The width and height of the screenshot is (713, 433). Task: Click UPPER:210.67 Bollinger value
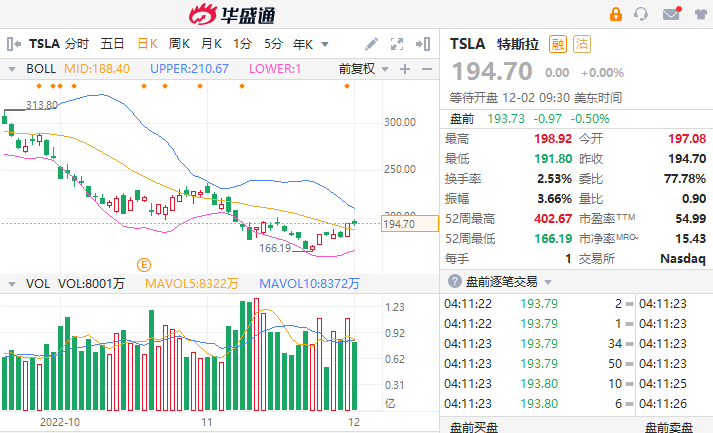(189, 69)
